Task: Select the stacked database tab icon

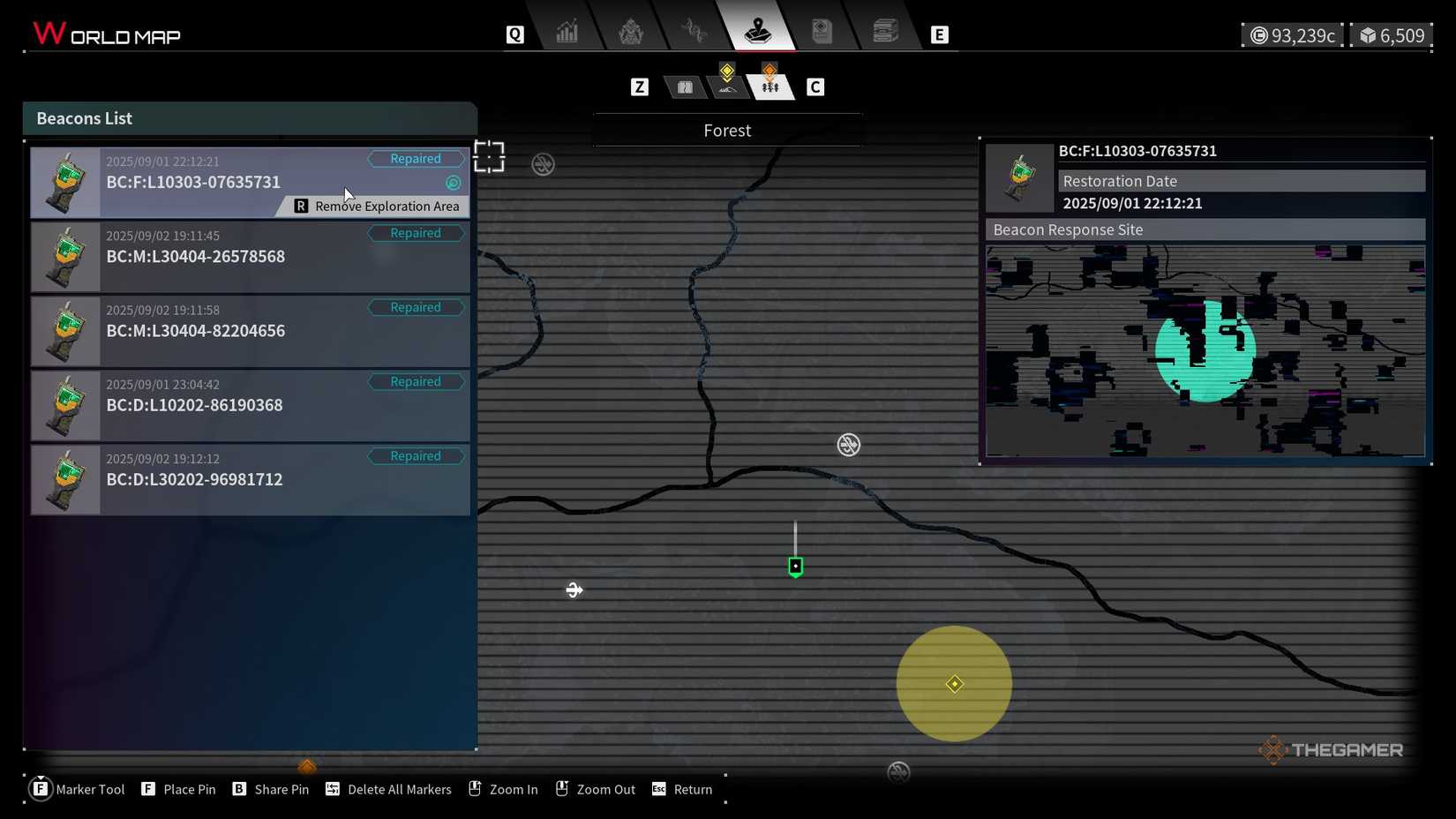Action: 885,33
